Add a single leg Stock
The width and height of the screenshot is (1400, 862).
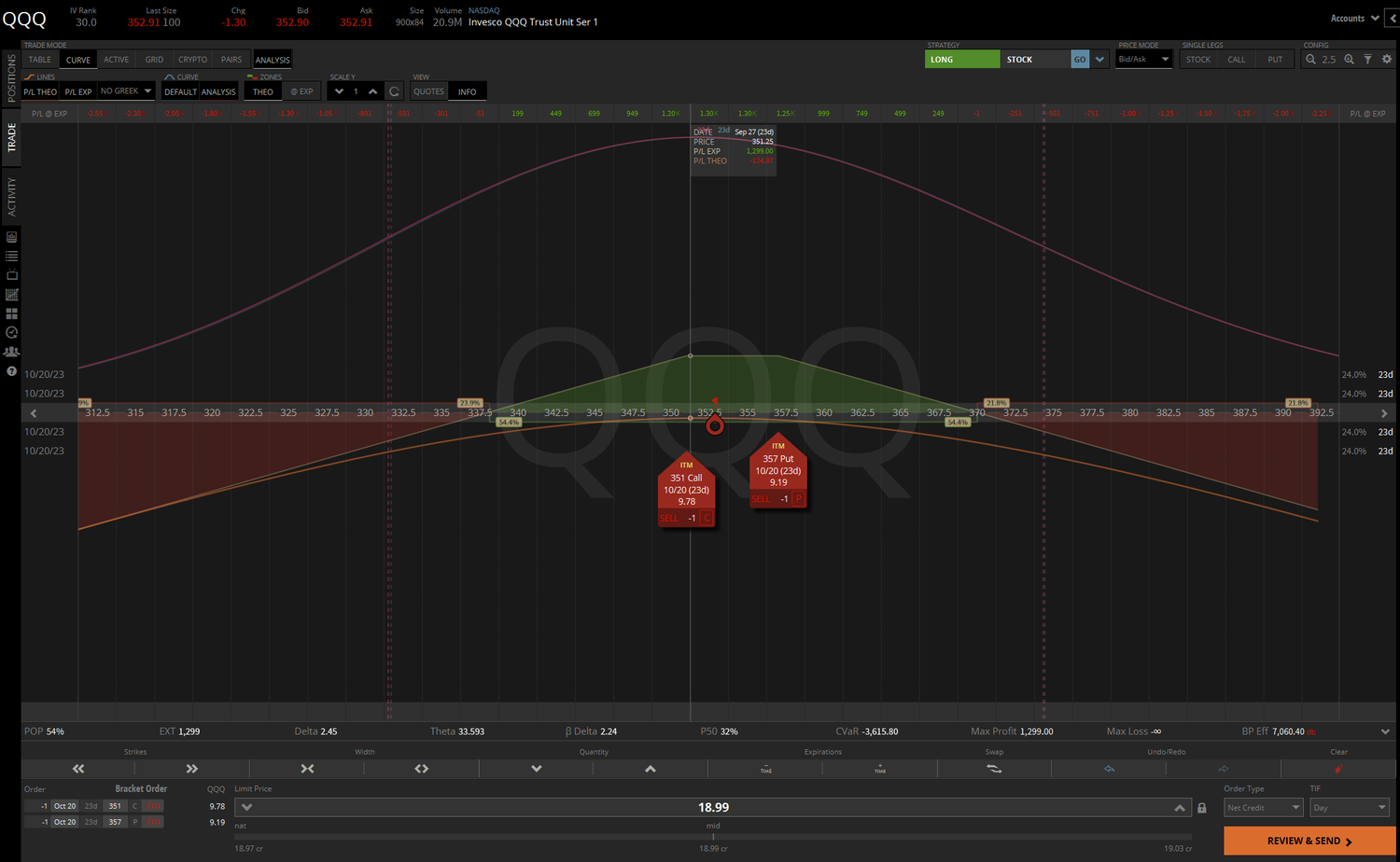point(1198,60)
